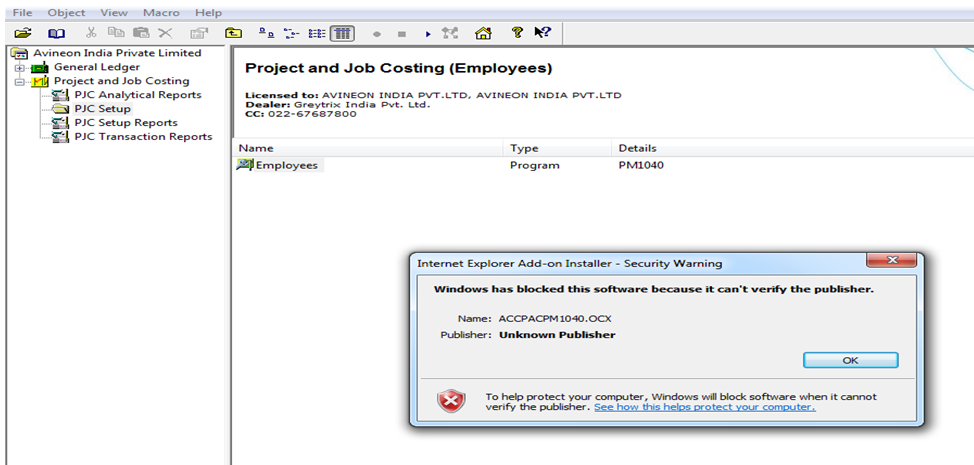Viewport: 974px width, 465px height.
Task: Switch to small icons view
Action: click(291, 34)
